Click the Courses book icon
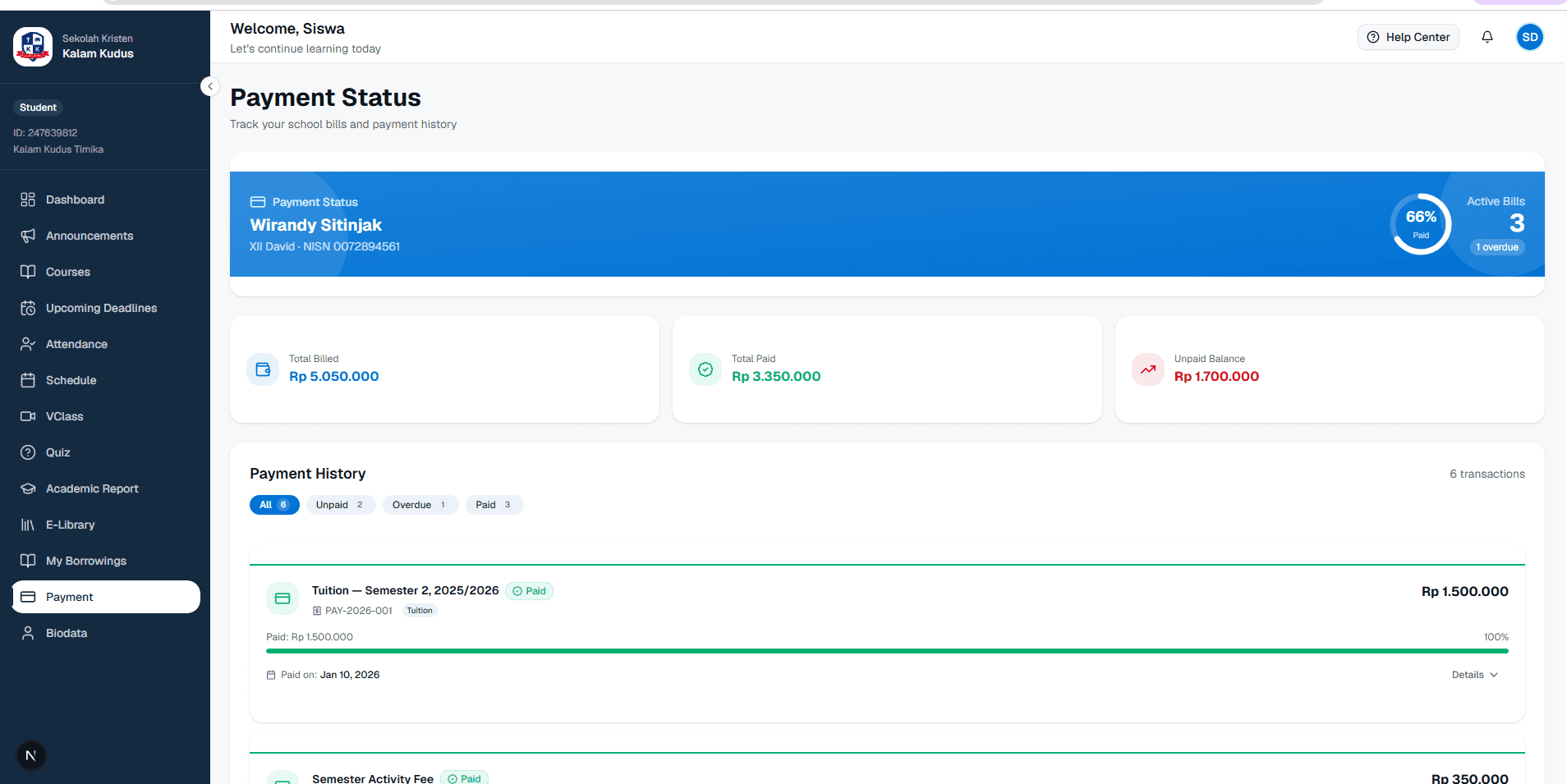 28,272
